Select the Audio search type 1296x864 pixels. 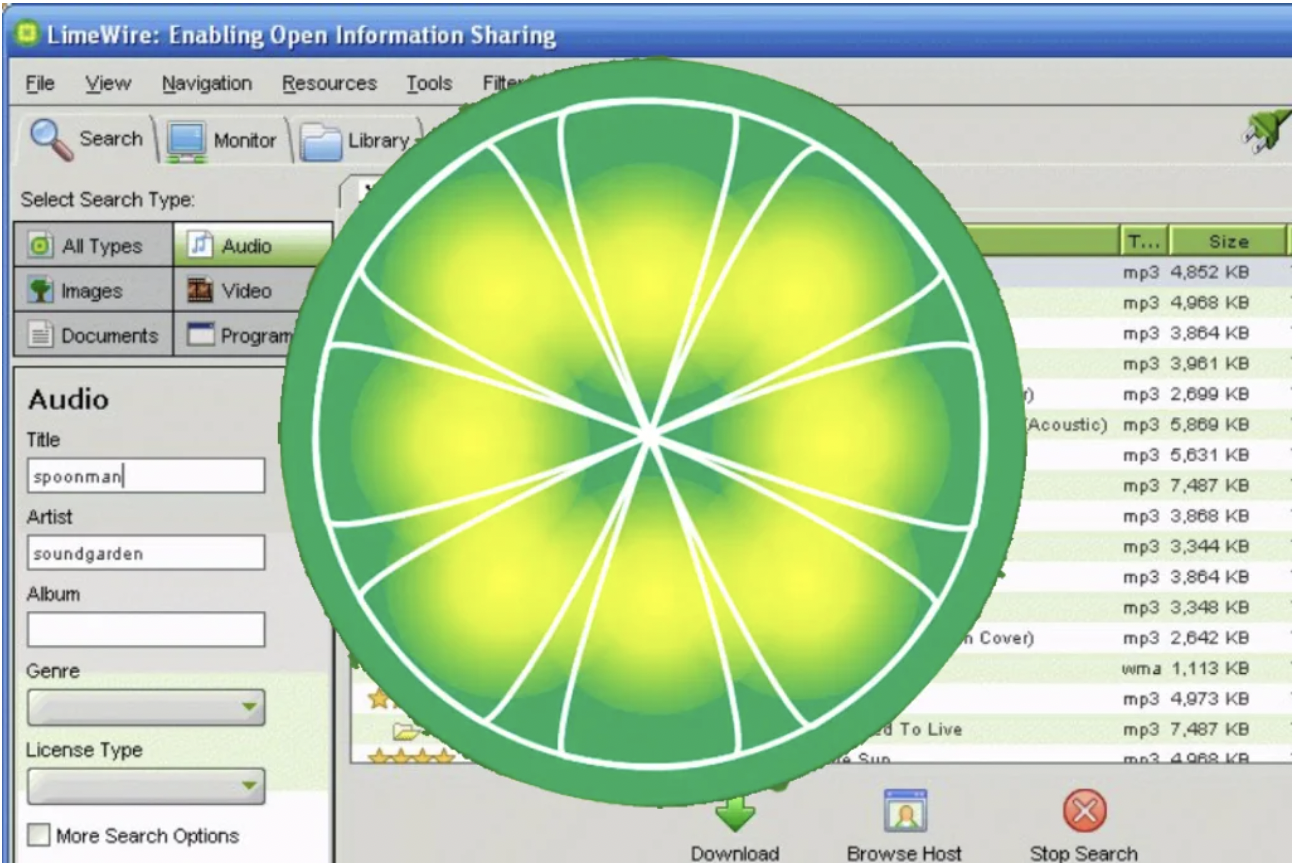pyautogui.click(x=252, y=246)
